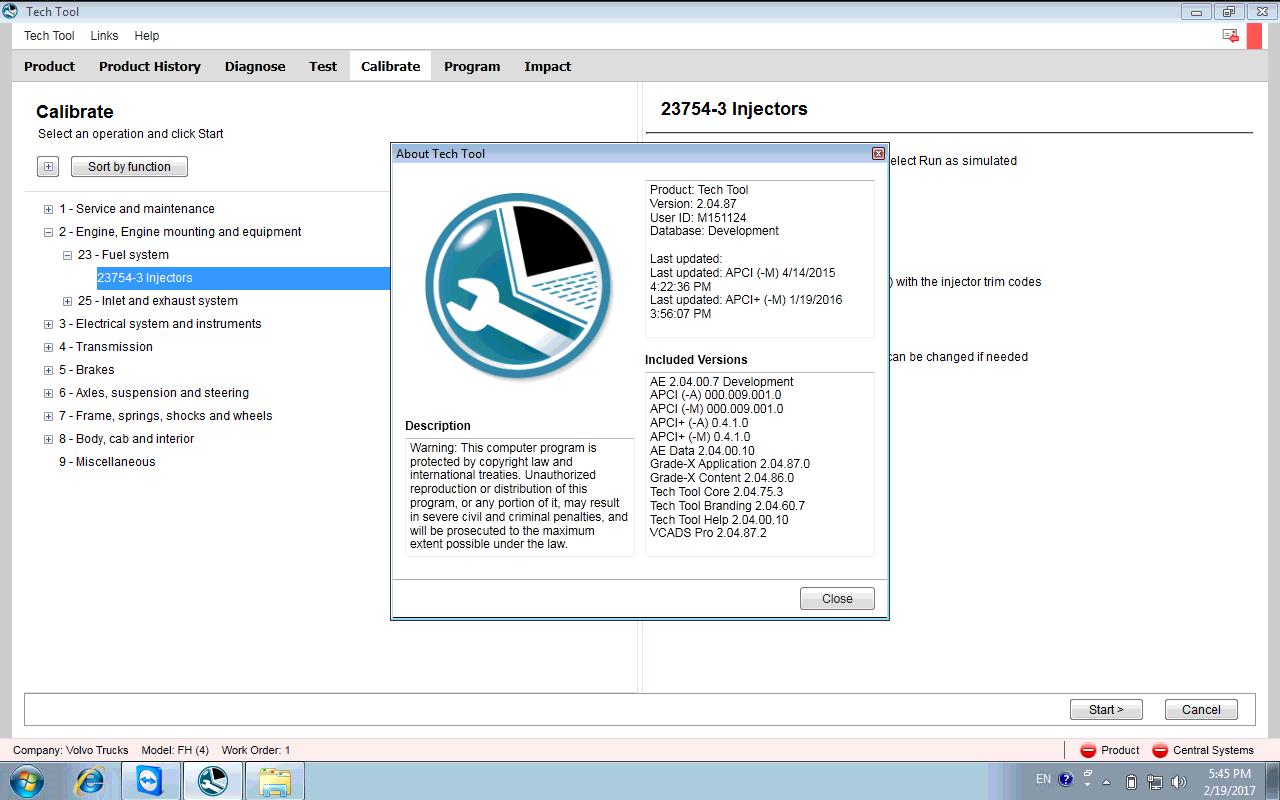Switch to the Test tab
The height and width of the screenshot is (800, 1280).
click(323, 66)
